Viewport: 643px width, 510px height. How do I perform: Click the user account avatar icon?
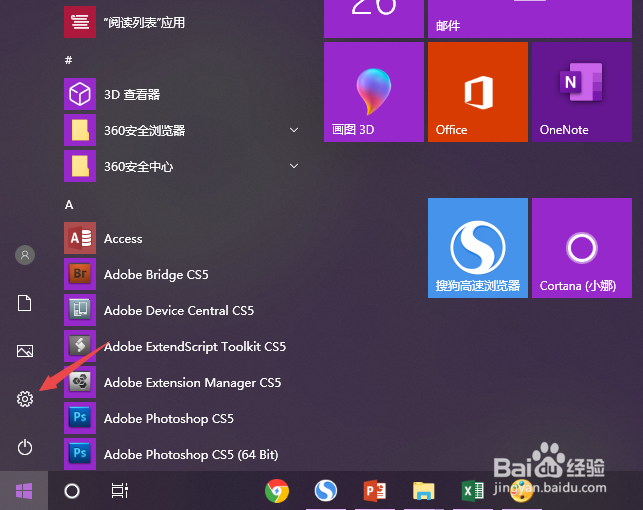[x=25, y=255]
